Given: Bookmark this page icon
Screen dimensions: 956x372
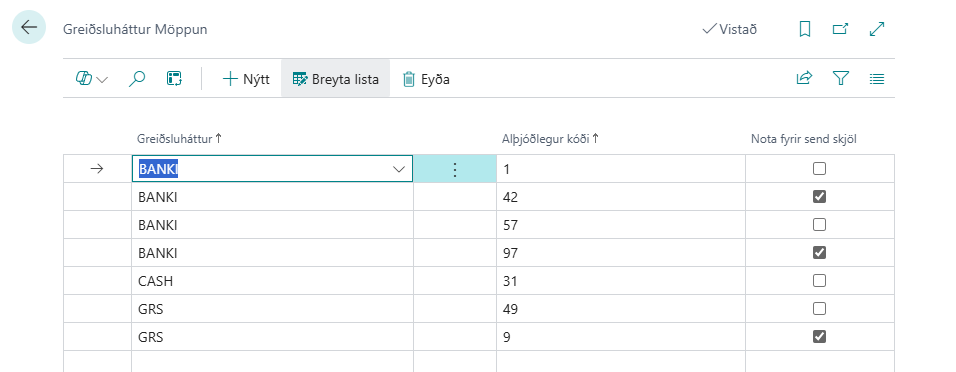Looking at the screenshot, I should 805,29.
